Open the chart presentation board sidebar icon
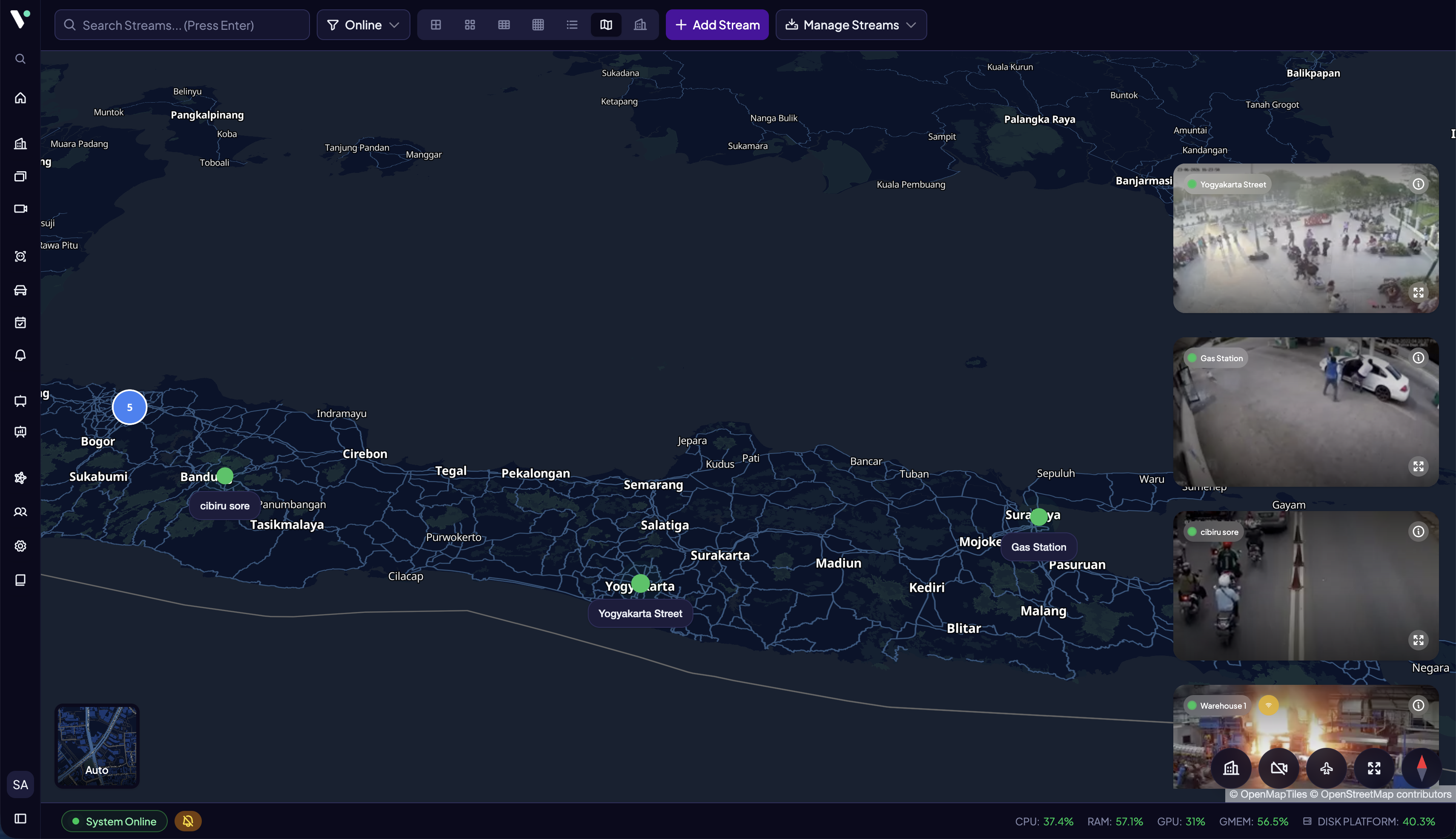The image size is (1456, 839). pyautogui.click(x=20, y=431)
